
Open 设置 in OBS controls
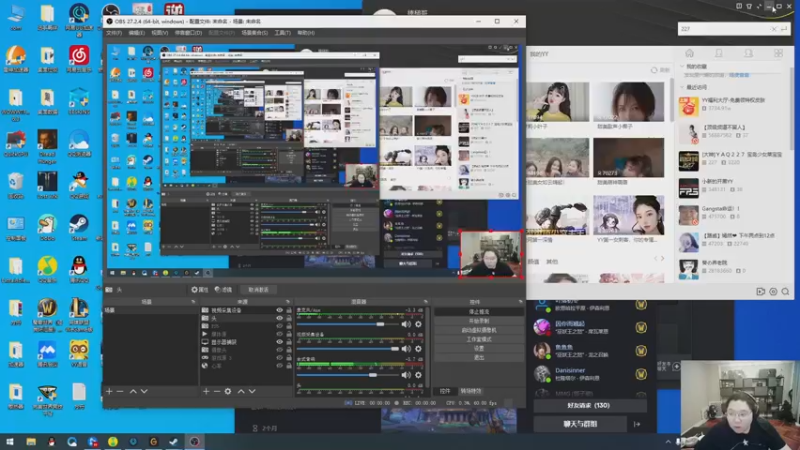pos(479,348)
